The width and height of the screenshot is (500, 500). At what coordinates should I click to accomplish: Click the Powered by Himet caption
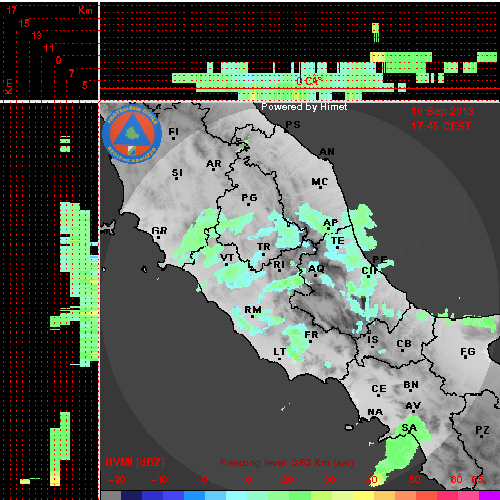304,107
